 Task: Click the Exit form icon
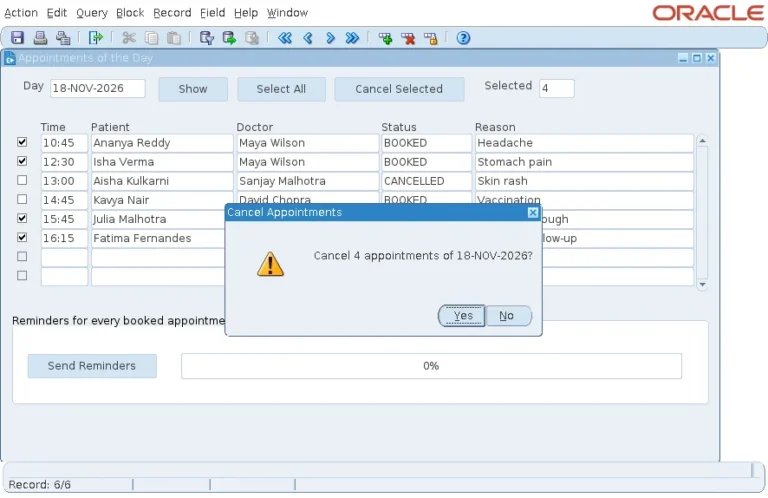(96, 38)
